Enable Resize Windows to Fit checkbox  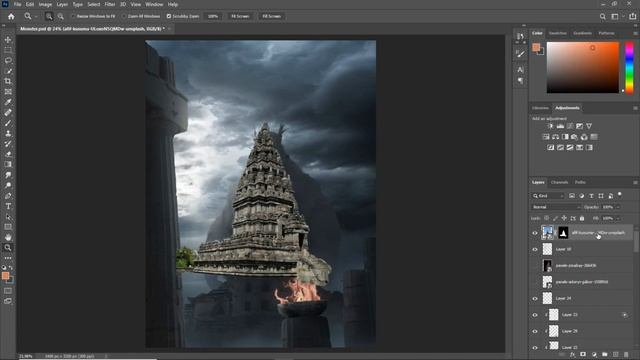73,16
